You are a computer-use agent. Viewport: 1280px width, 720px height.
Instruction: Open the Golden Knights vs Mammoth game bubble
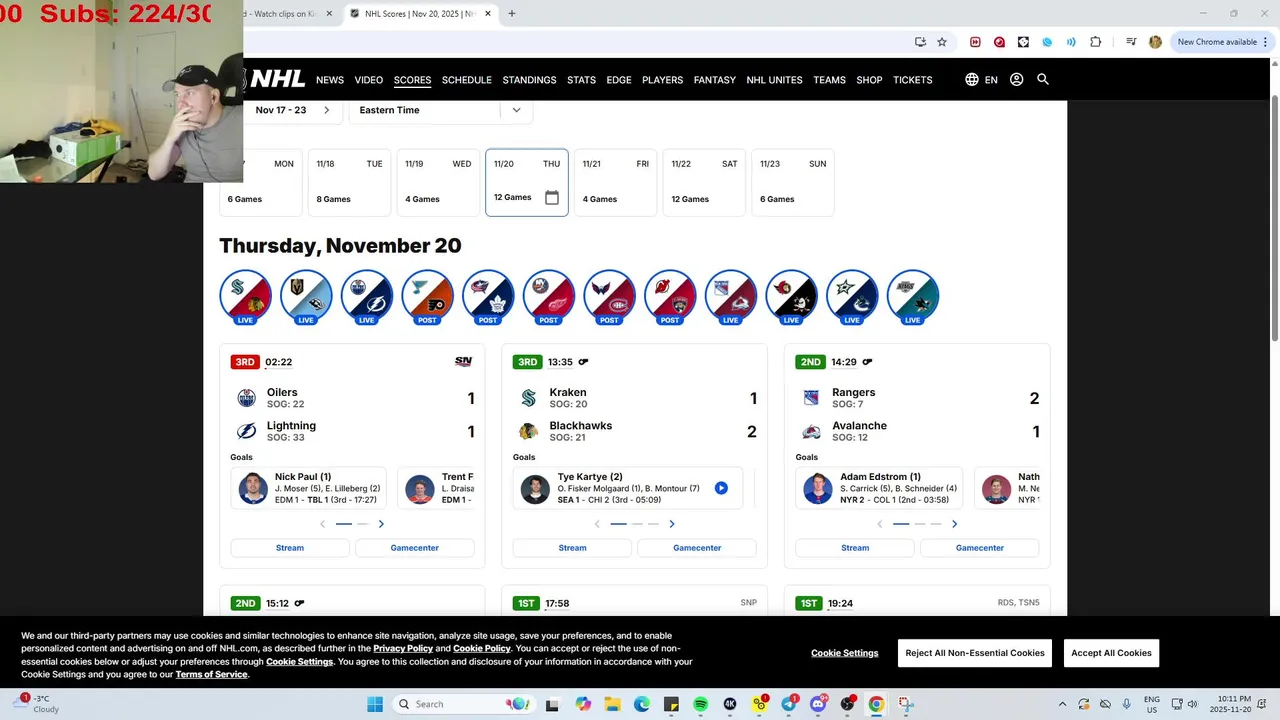(x=306, y=296)
